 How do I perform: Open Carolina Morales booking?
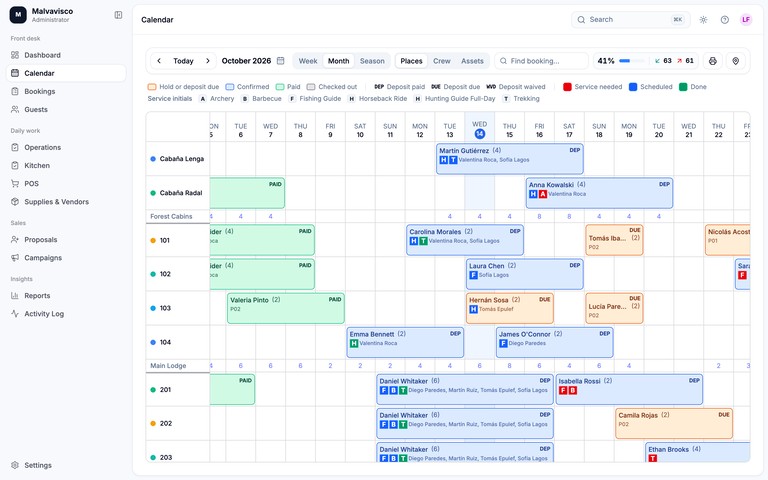coord(465,240)
